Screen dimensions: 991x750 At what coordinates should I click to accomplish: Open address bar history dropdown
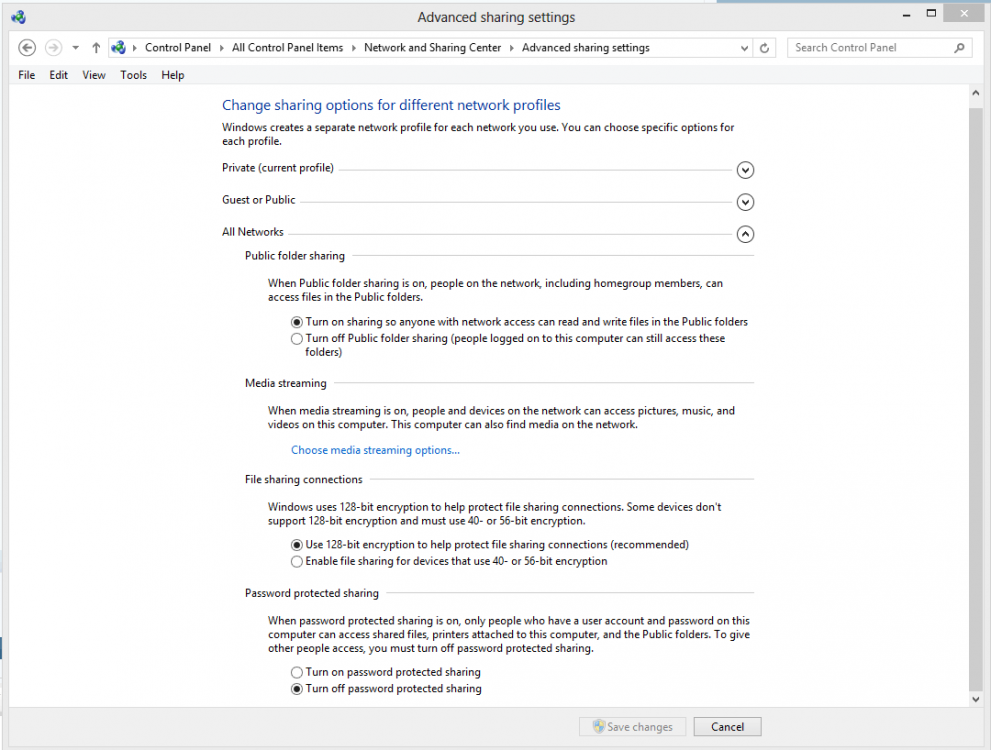[x=744, y=47]
